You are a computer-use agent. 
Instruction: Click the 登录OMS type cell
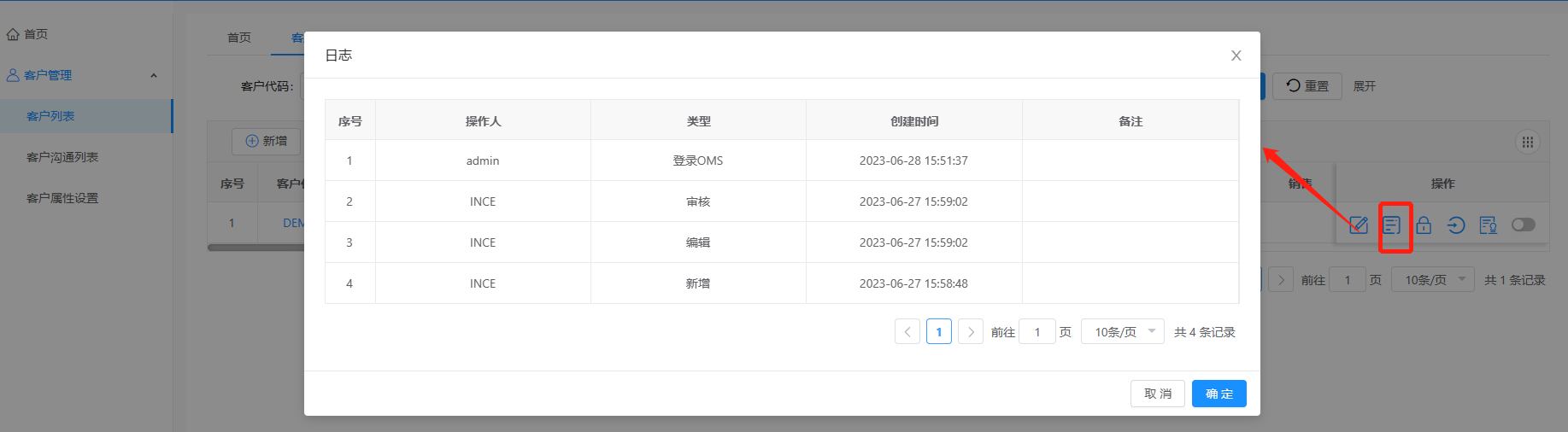698,161
